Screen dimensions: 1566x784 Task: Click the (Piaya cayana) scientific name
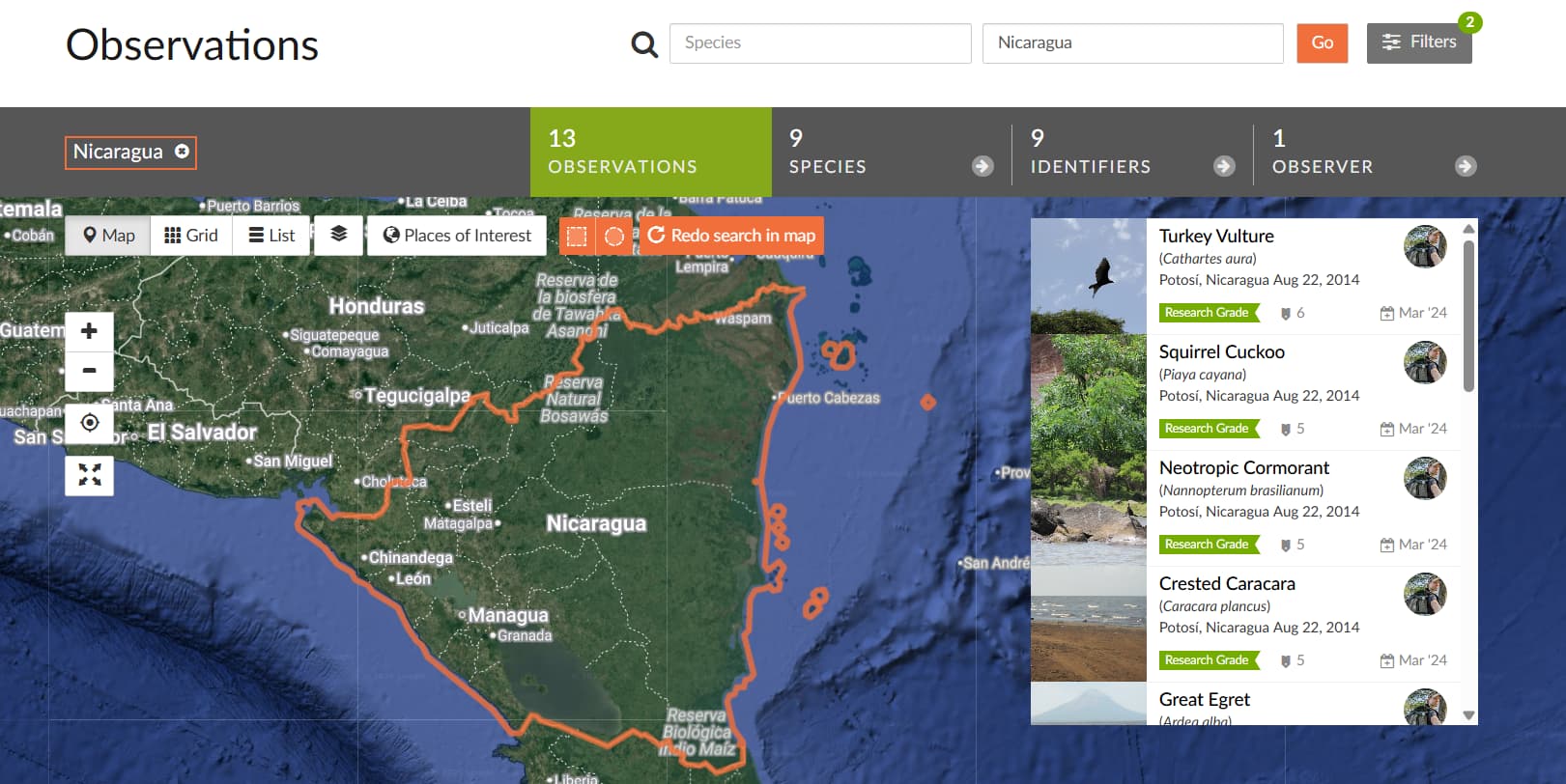1203,375
